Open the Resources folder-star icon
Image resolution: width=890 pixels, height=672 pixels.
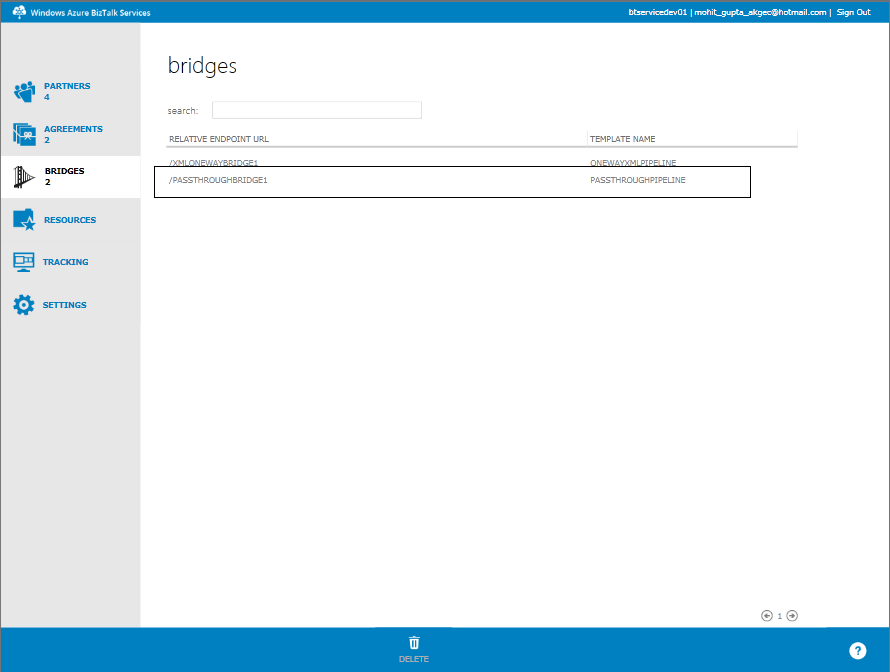(24, 220)
